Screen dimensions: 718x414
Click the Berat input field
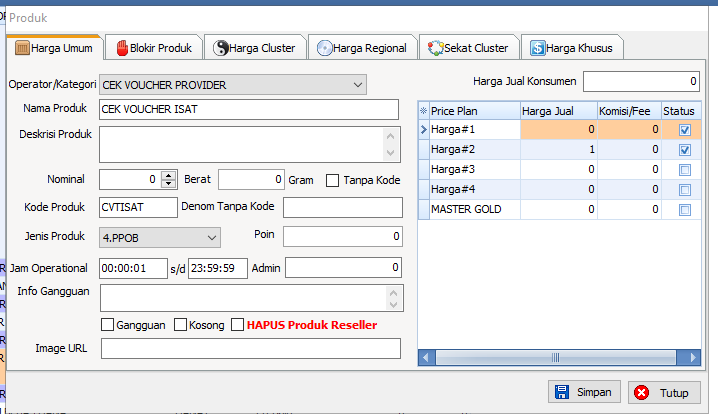(251, 180)
